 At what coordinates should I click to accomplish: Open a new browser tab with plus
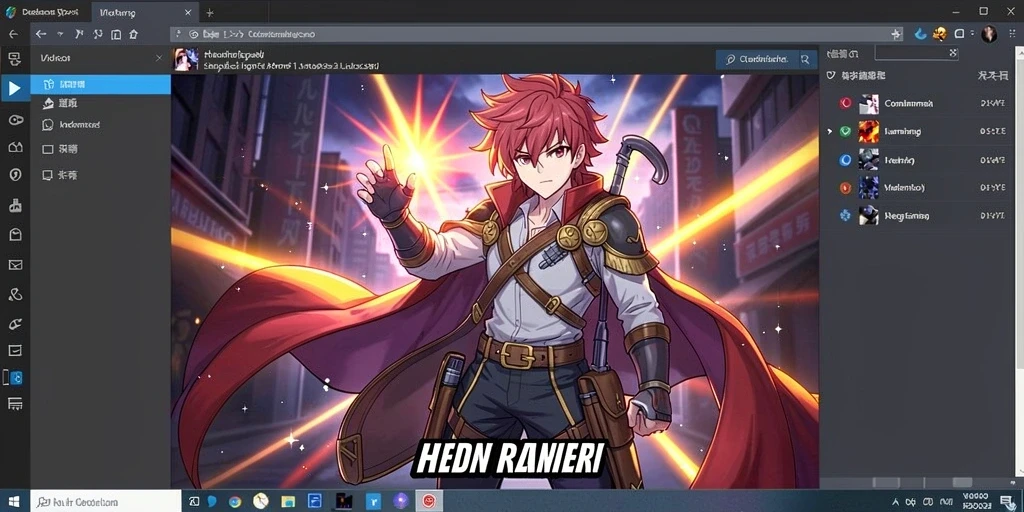point(210,12)
